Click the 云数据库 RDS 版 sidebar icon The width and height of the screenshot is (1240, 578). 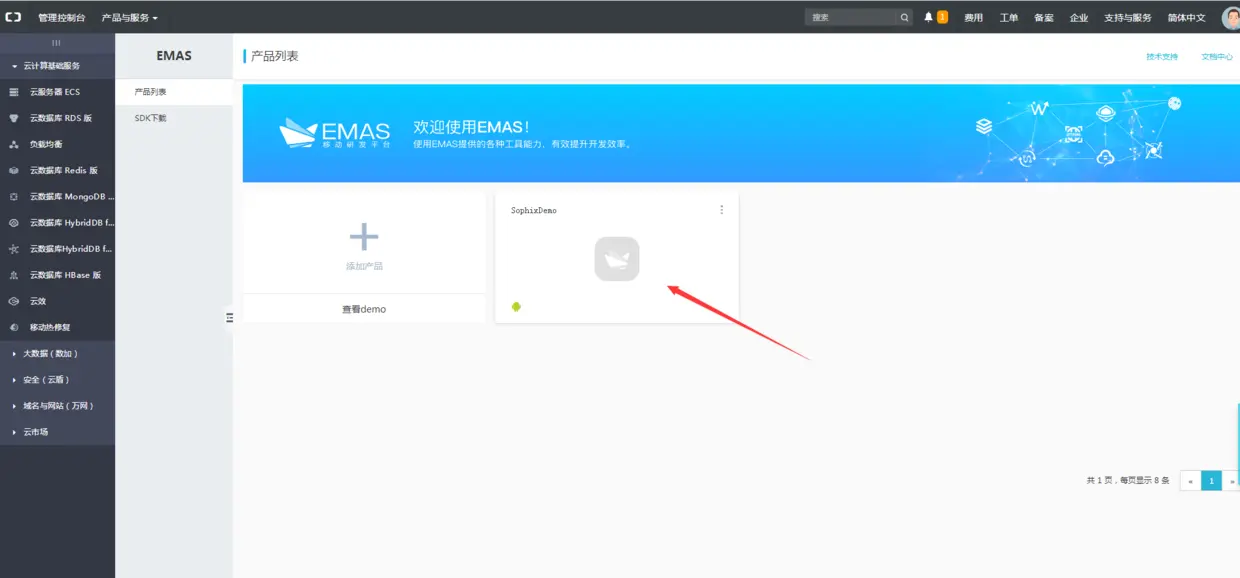(14, 118)
